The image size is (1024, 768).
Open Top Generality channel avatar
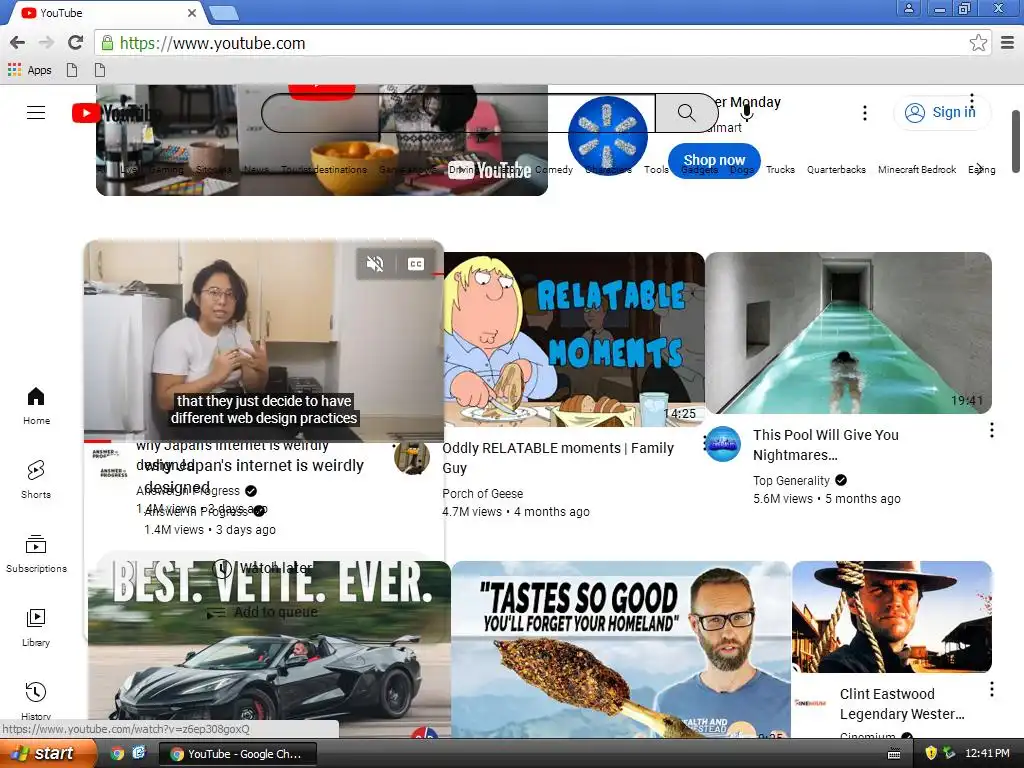[x=724, y=444]
